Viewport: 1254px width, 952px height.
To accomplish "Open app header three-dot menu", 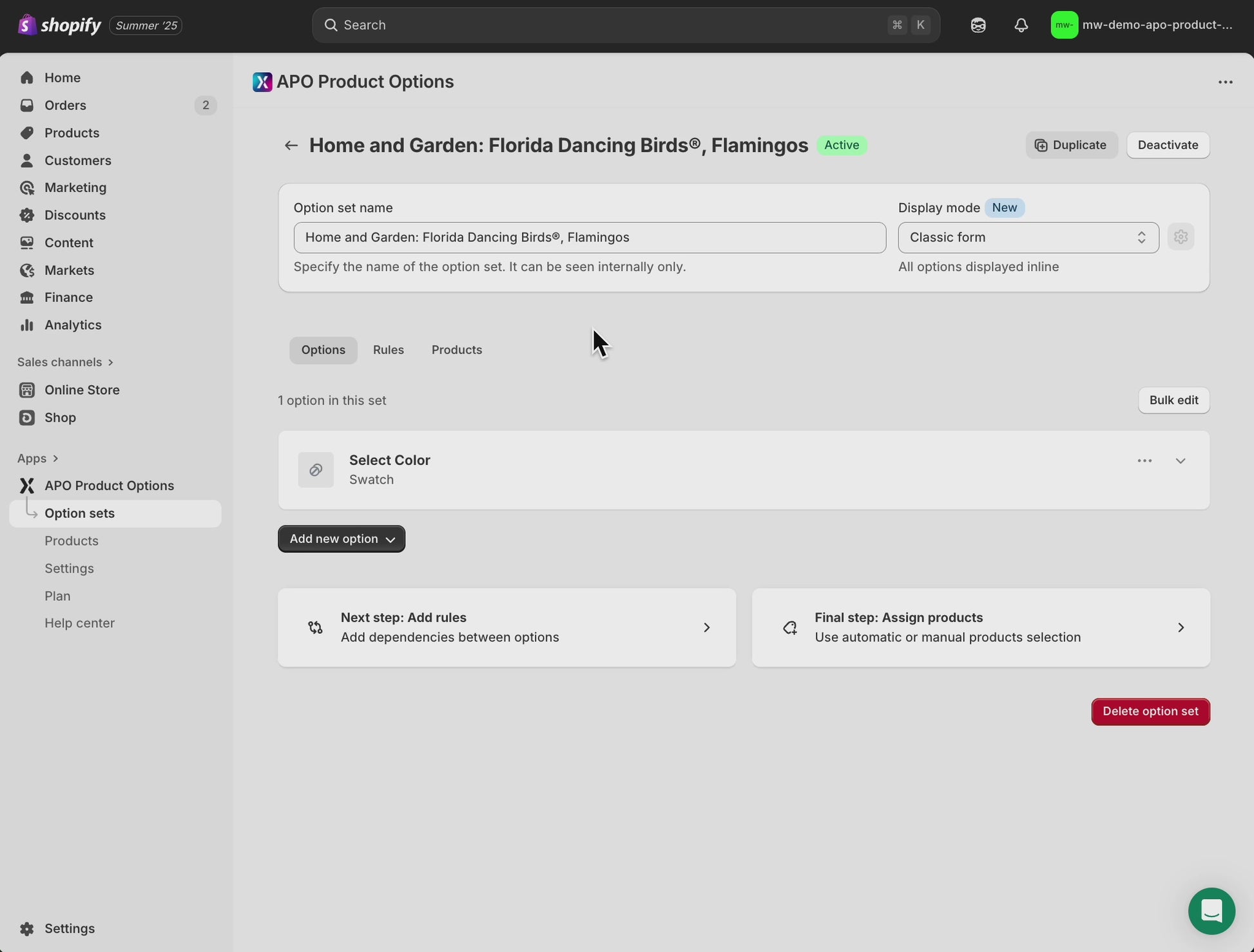I will coord(1226,82).
